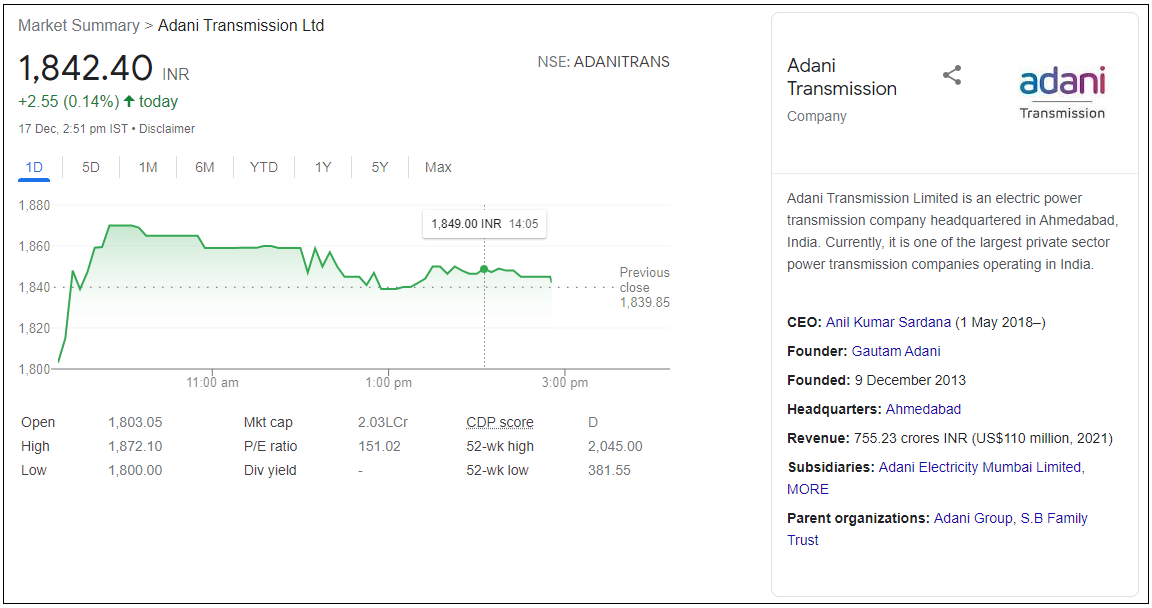The image size is (1152, 608).
Task: Click the current price 1,842.40
Action: point(85,68)
